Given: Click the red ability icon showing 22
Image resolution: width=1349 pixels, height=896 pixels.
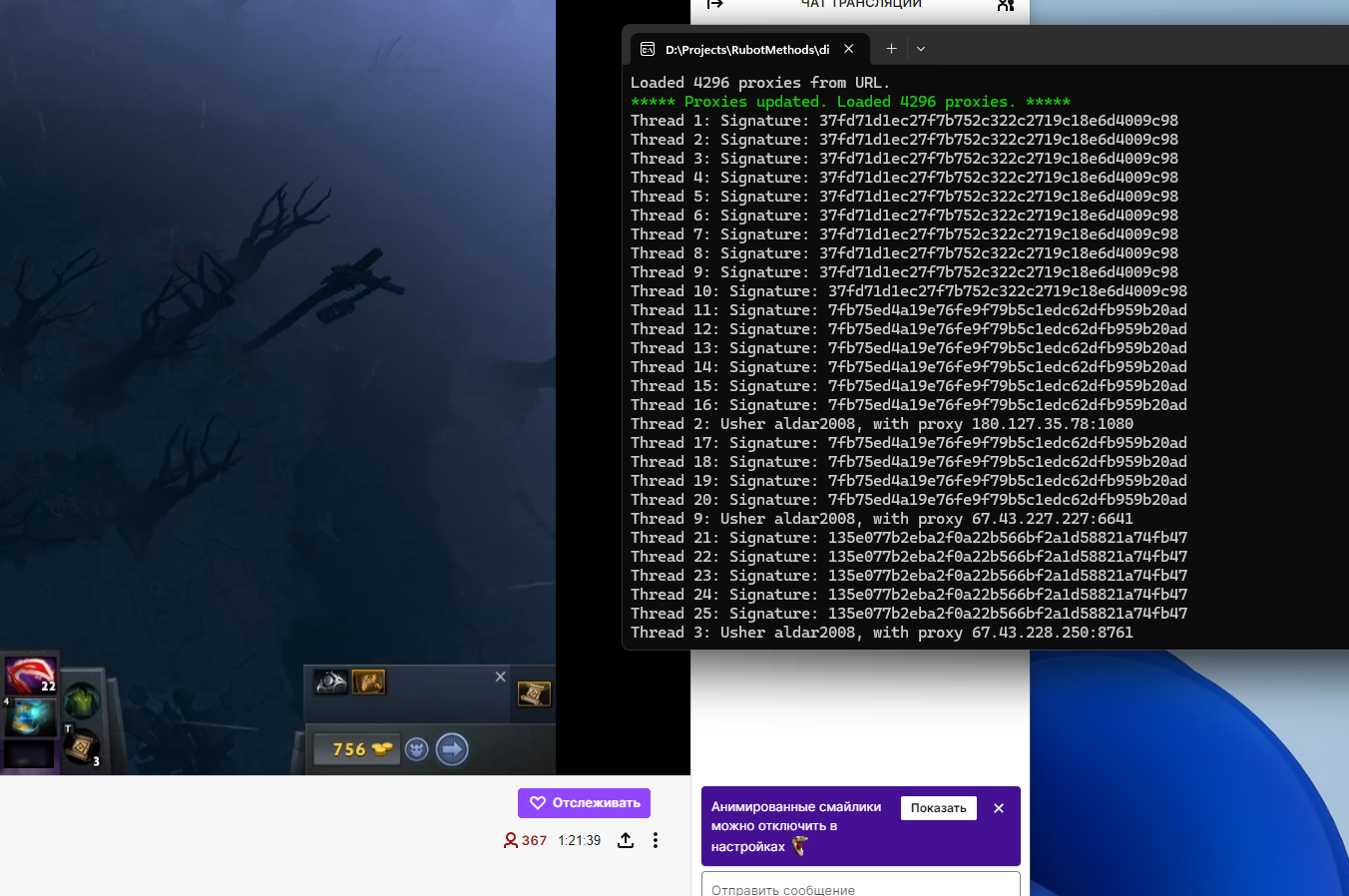Looking at the screenshot, I should click(30, 675).
